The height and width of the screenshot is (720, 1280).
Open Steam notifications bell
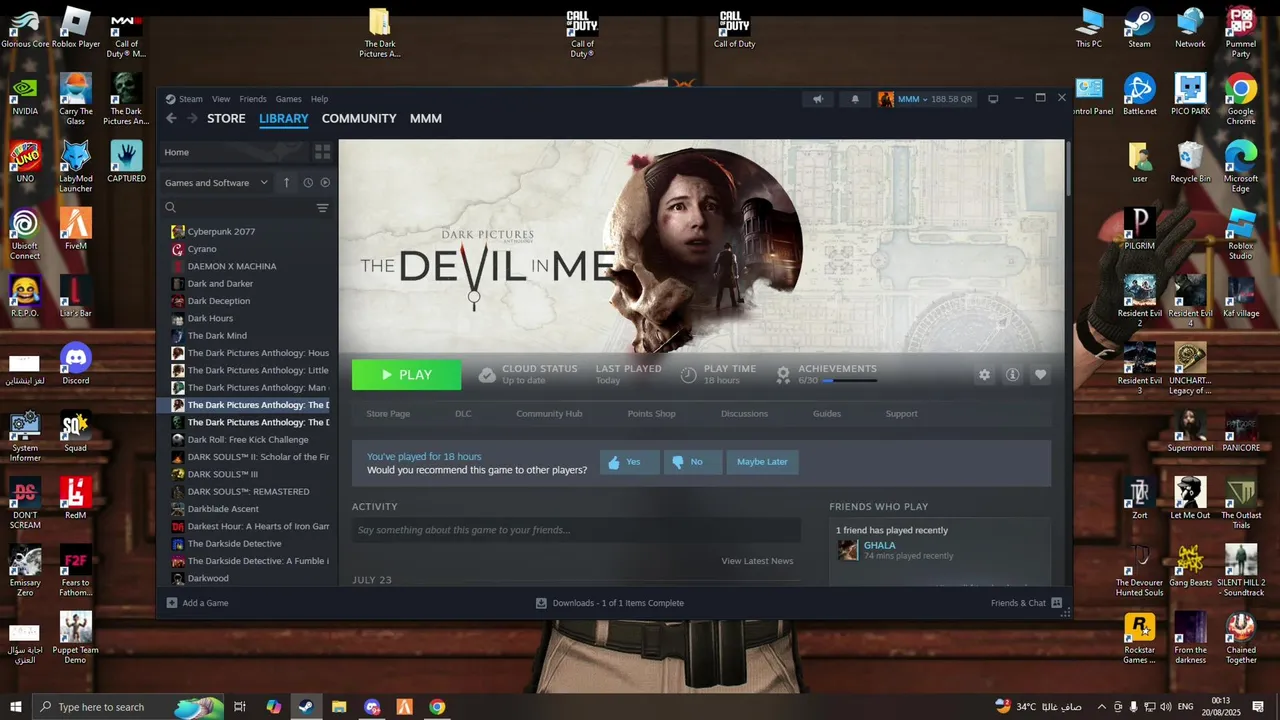click(x=855, y=99)
